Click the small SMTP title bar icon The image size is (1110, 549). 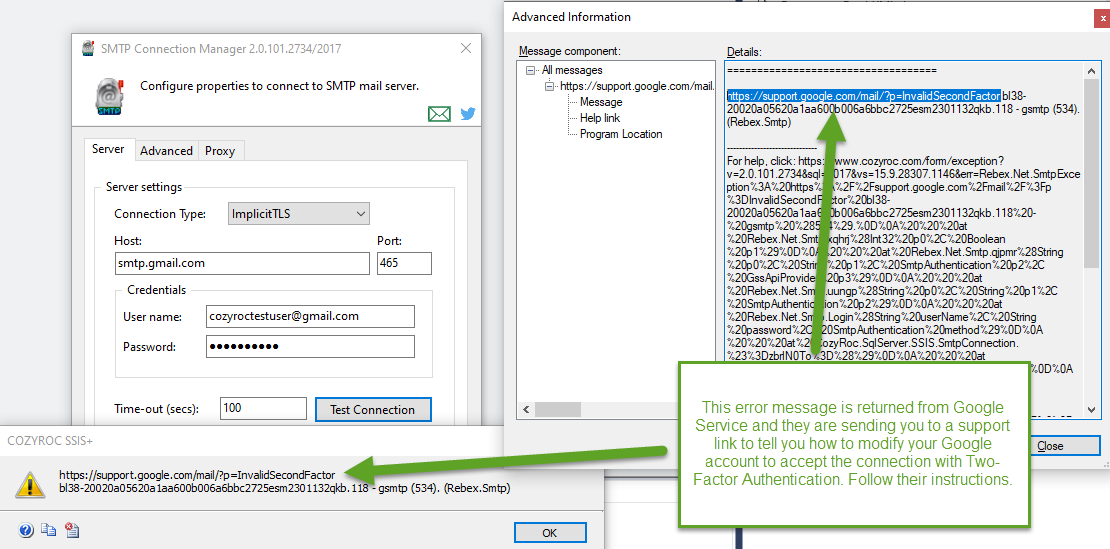coord(88,49)
